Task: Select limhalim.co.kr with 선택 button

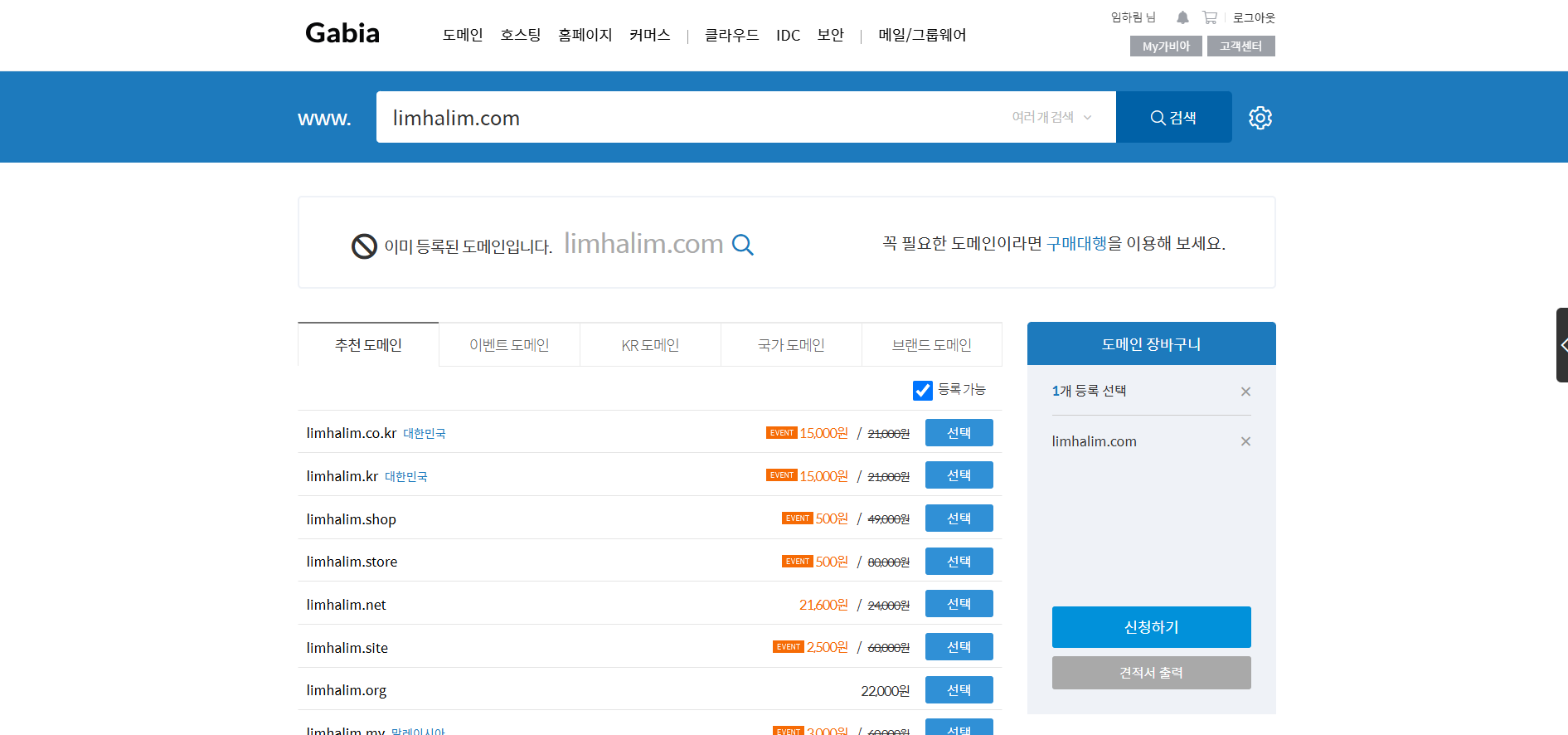Action: click(959, 433)
